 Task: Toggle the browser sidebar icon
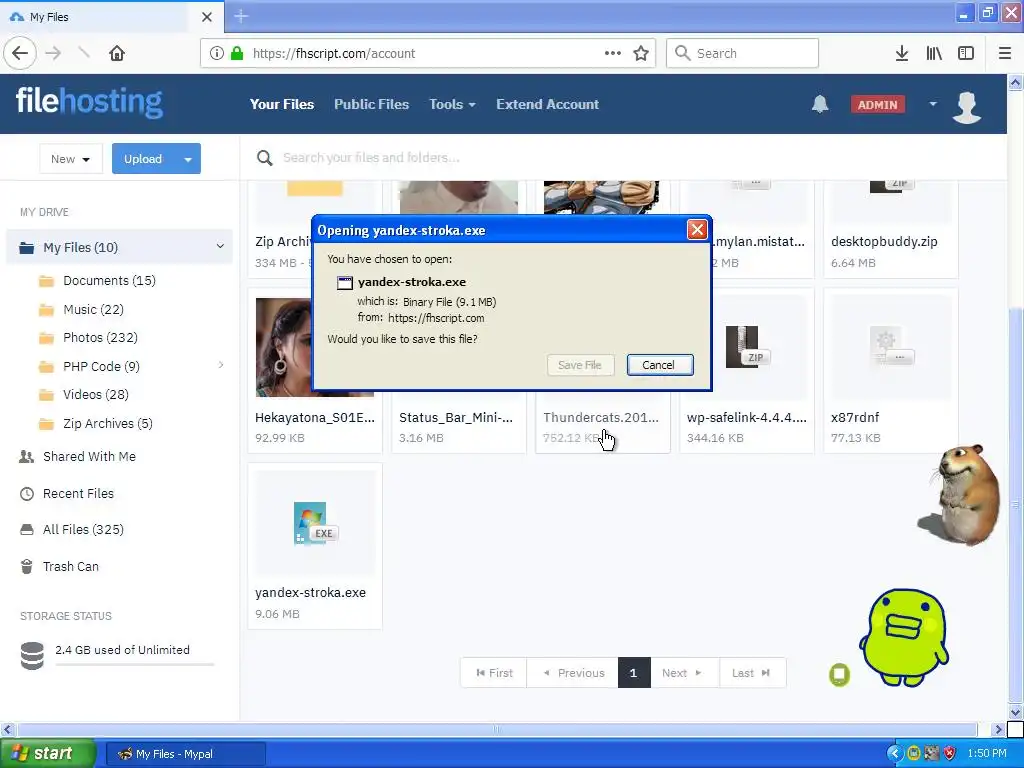[966, 53]
